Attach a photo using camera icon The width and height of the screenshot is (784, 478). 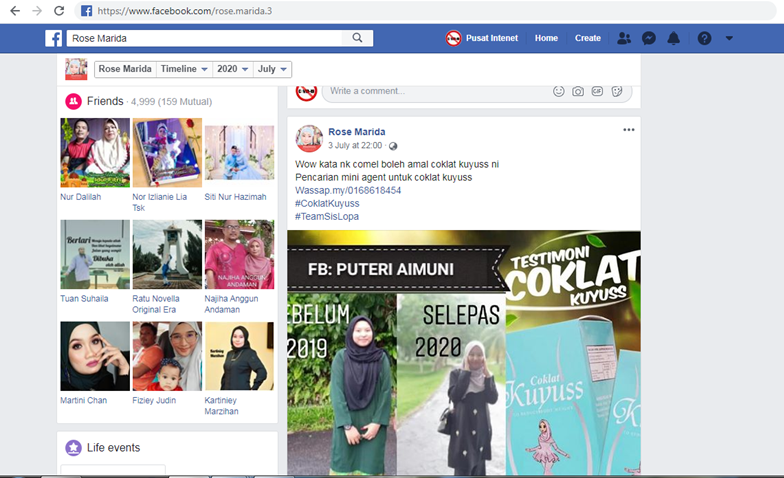(x=578, y=91)
